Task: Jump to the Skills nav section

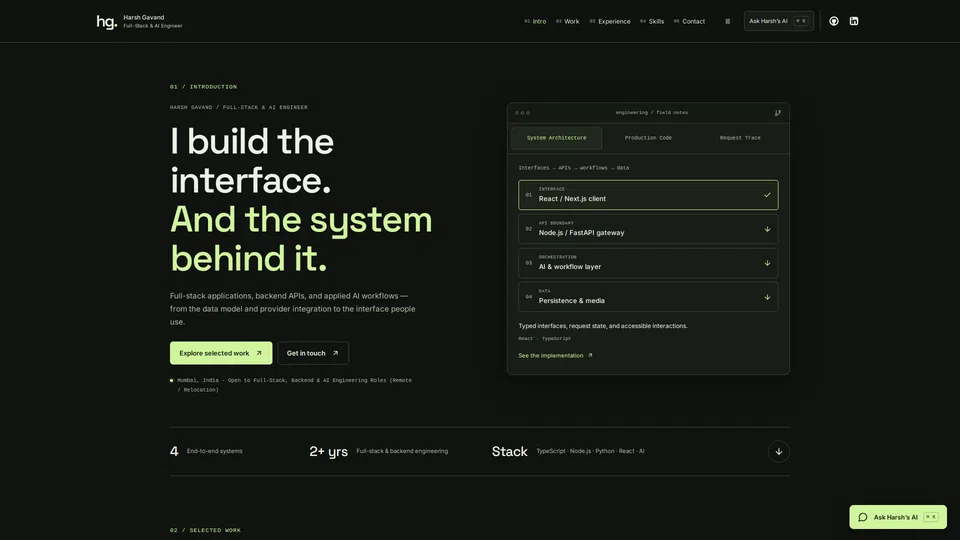Action: tap(651, 21)
